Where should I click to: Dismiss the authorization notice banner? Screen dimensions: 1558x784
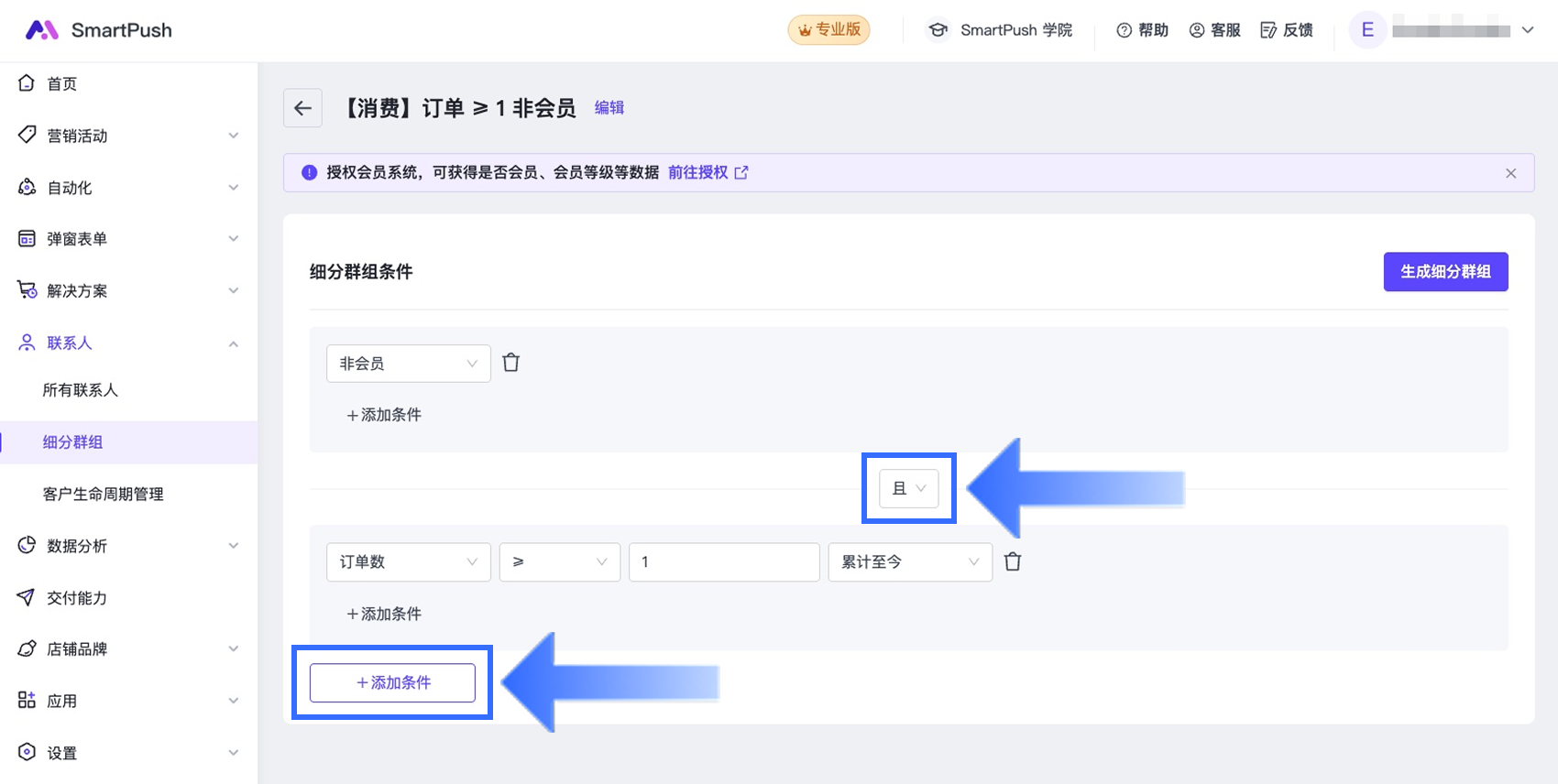(x=1510, y=173)
